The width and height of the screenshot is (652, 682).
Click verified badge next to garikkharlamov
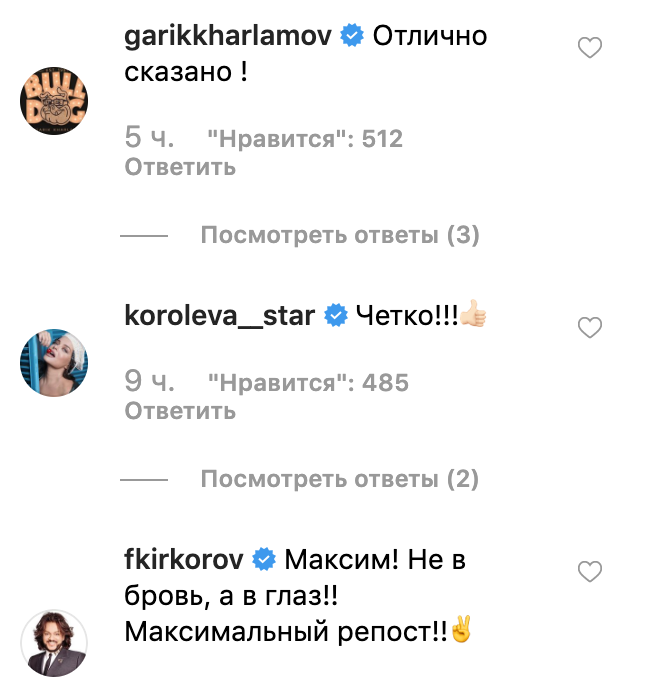click(x=351, y=36)
